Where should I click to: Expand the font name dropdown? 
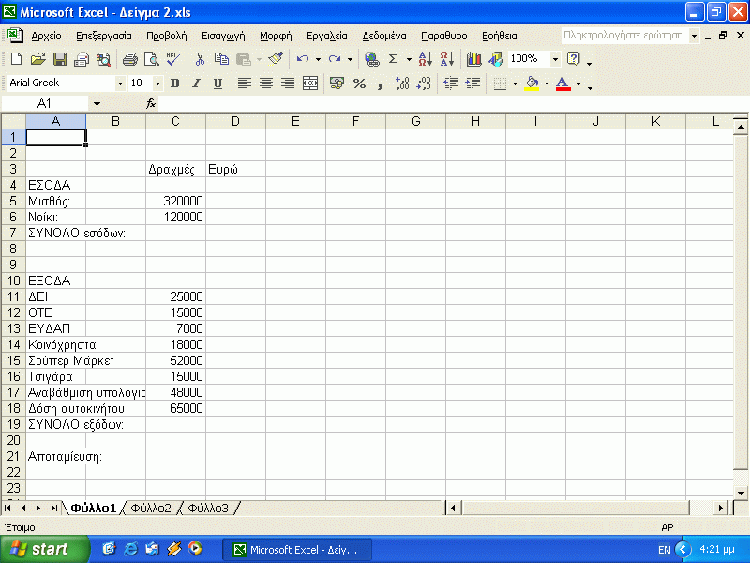click(120, 84)
